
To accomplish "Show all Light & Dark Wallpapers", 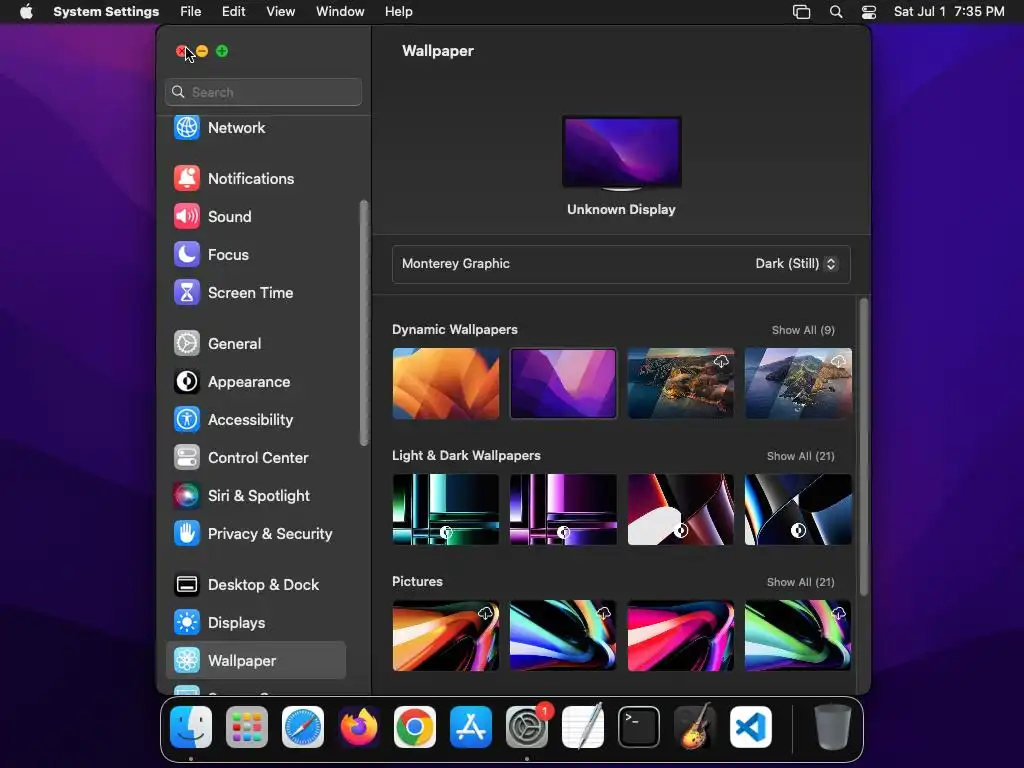I will click(x=800, y=456).
